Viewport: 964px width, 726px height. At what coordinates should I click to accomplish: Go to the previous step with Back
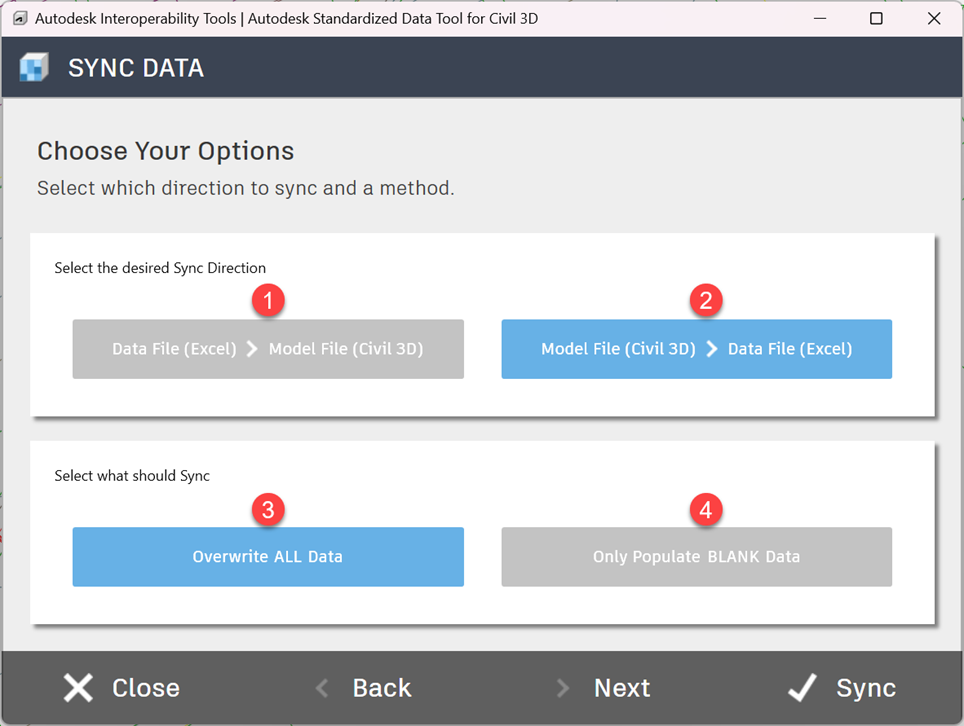[x=364, y=688]
